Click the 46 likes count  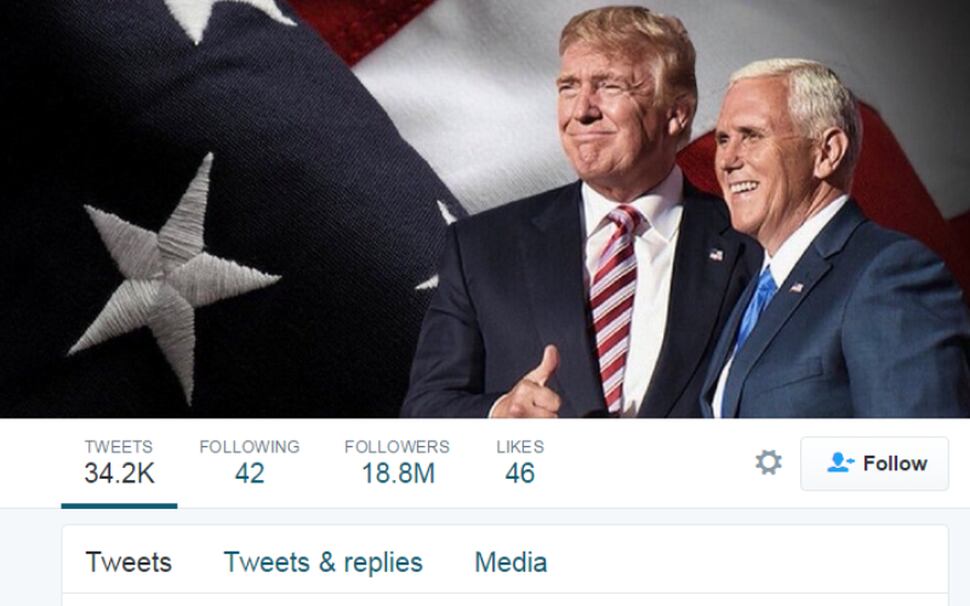coord(520,474)
